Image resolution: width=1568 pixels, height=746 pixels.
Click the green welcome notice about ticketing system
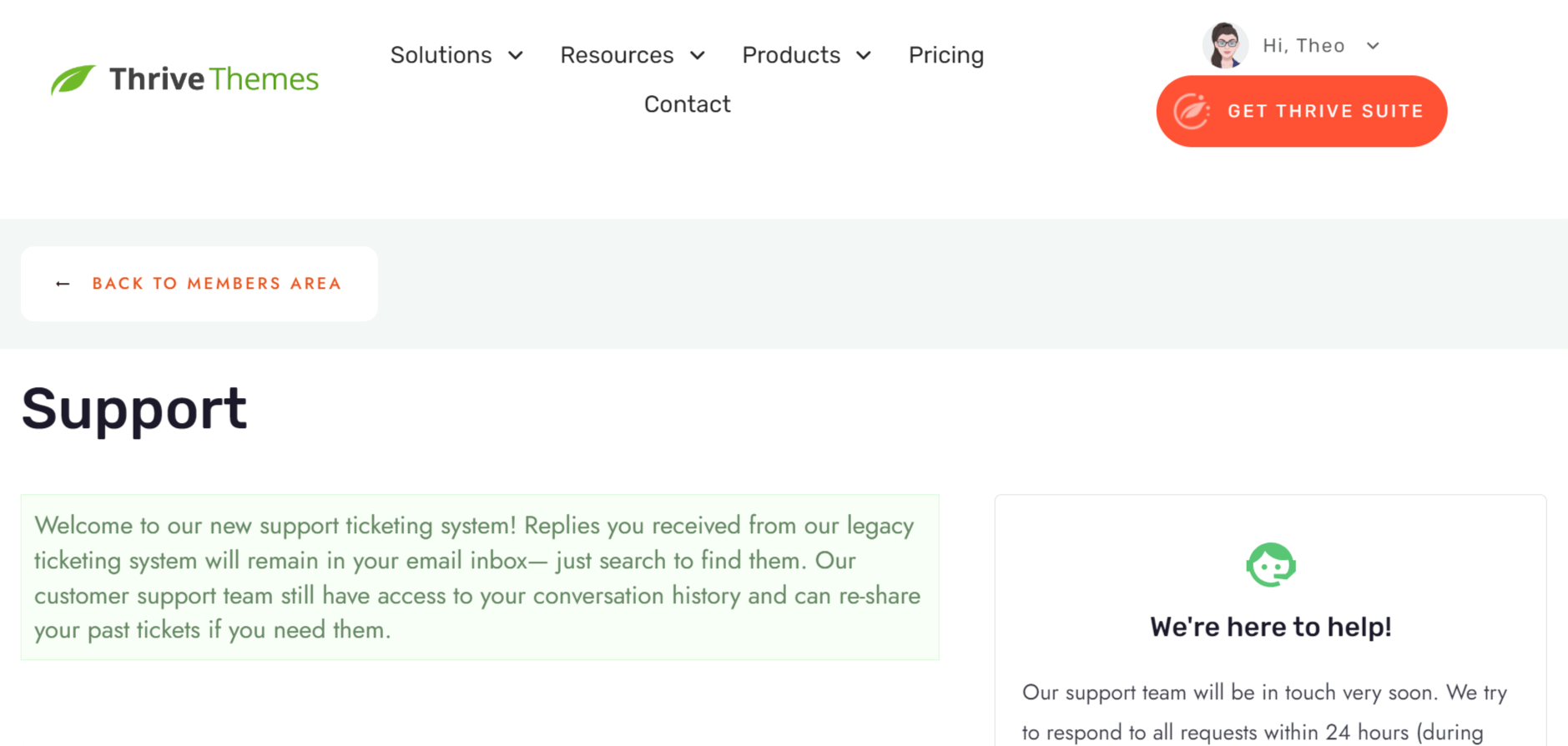tap(480, 577)
